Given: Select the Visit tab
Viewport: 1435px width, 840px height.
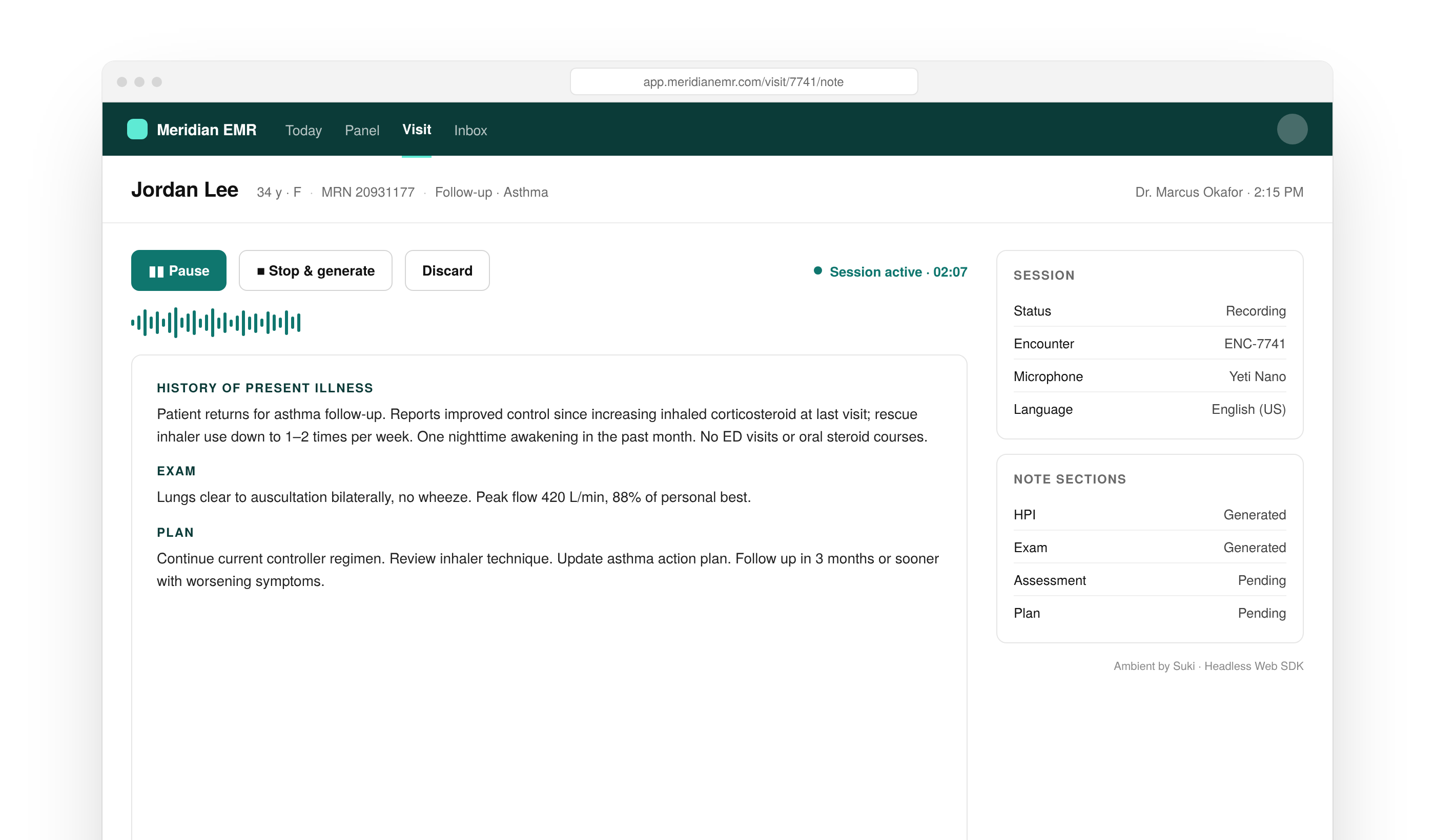Looking at the screenshot, I should pos(417,129).
